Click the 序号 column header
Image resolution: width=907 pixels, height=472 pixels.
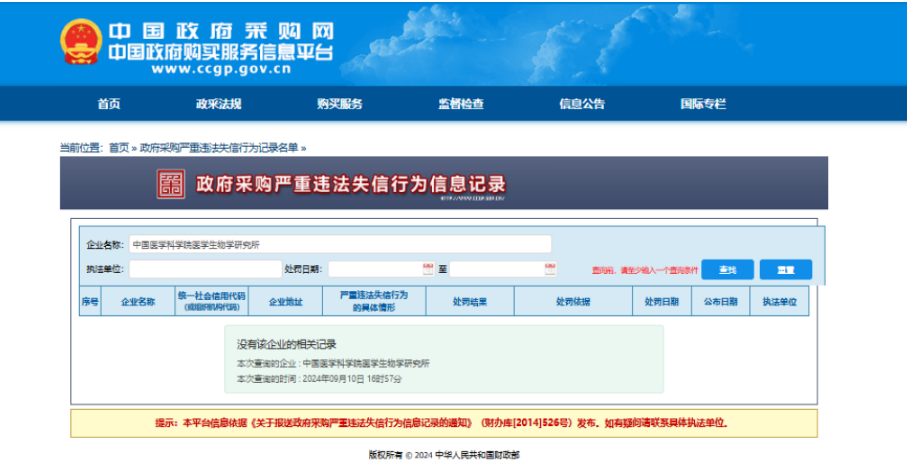pyautogui.click(x=90, y=301)
